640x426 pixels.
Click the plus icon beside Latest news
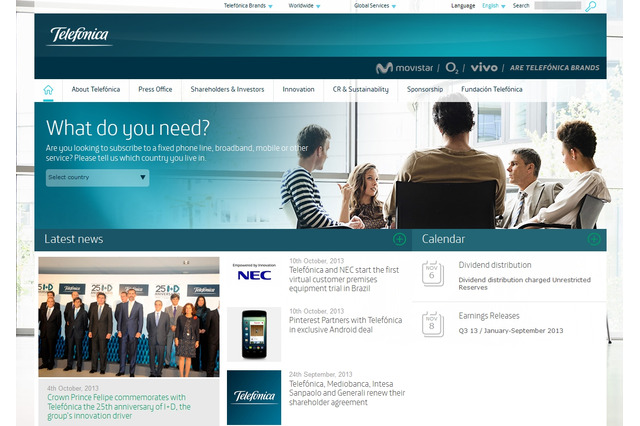point(400,239)
